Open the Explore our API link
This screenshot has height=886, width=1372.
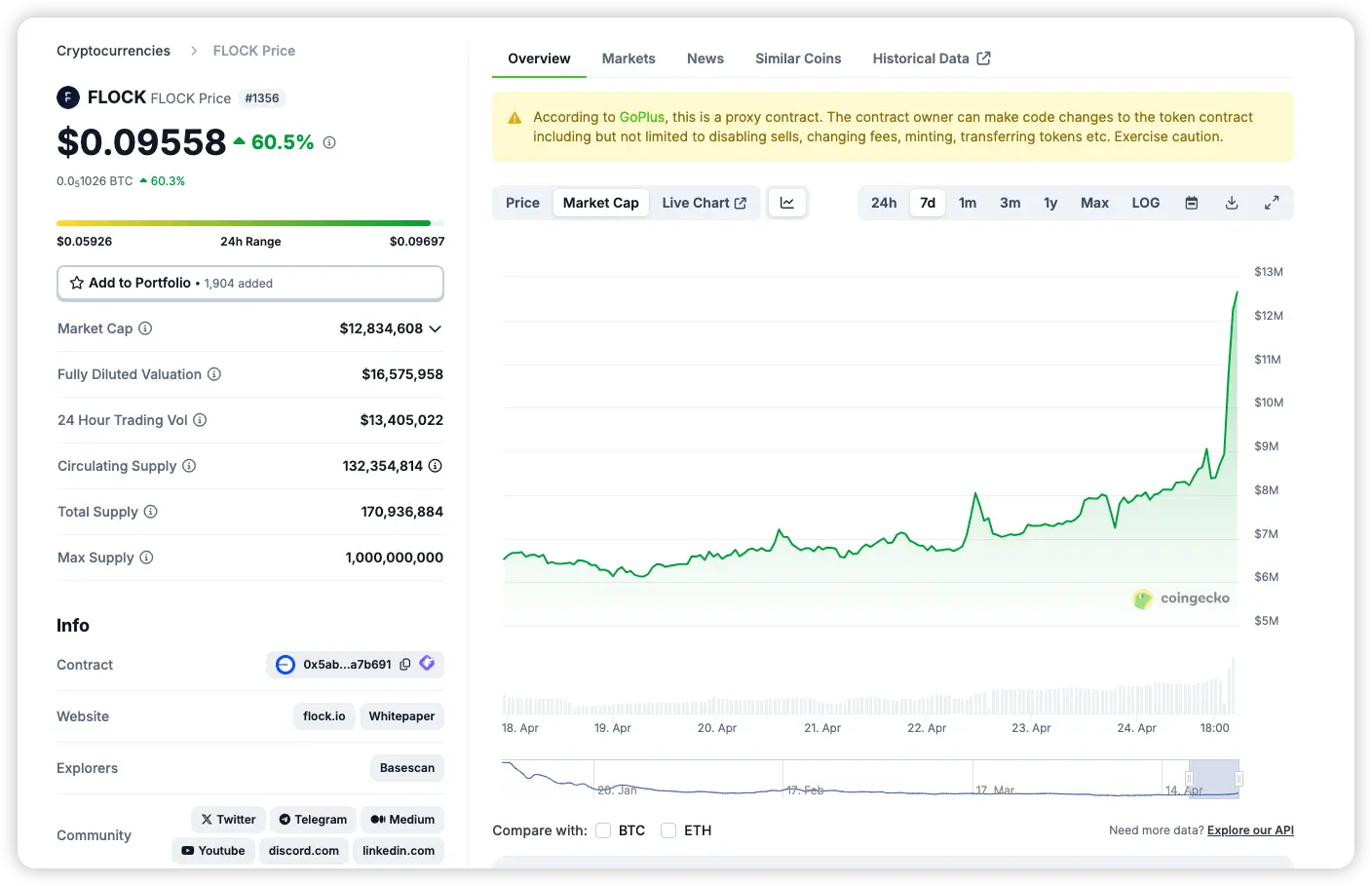click(1250, 830)
